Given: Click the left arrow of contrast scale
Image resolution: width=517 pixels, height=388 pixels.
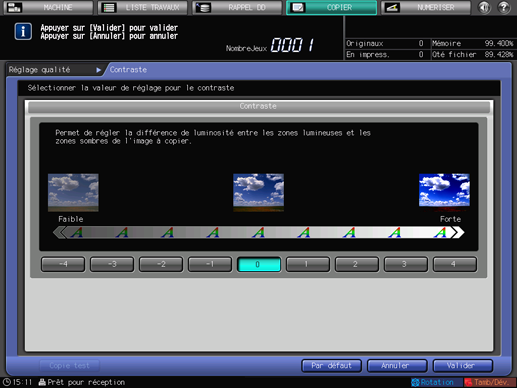Looking at the screenshot, I should click(59, 232).
